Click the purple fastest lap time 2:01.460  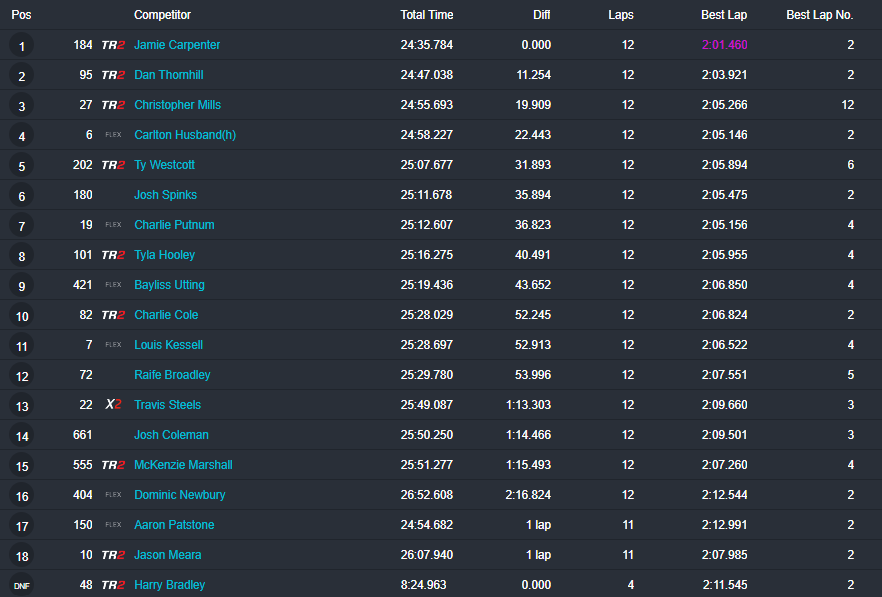click(x=724, y=45)
